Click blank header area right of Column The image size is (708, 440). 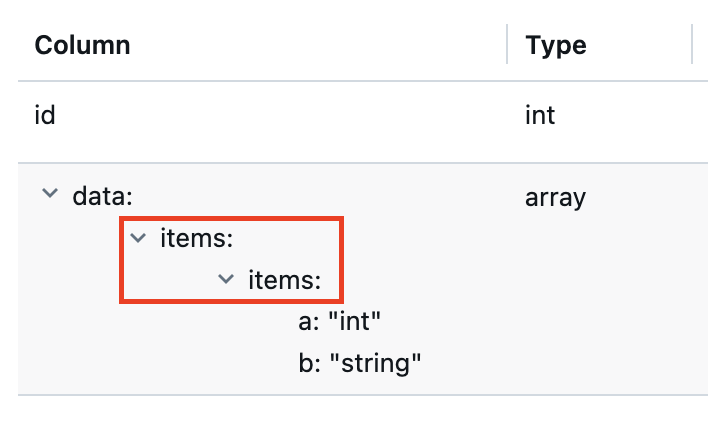[x=316, y=45]
